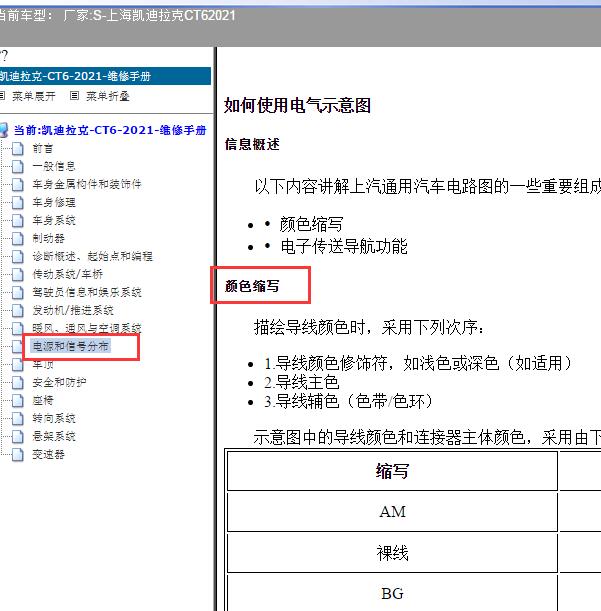The width and height of the screenshot is (601, 611).
Task: Open the 变速器 tree item
Action: click(48, 454)
